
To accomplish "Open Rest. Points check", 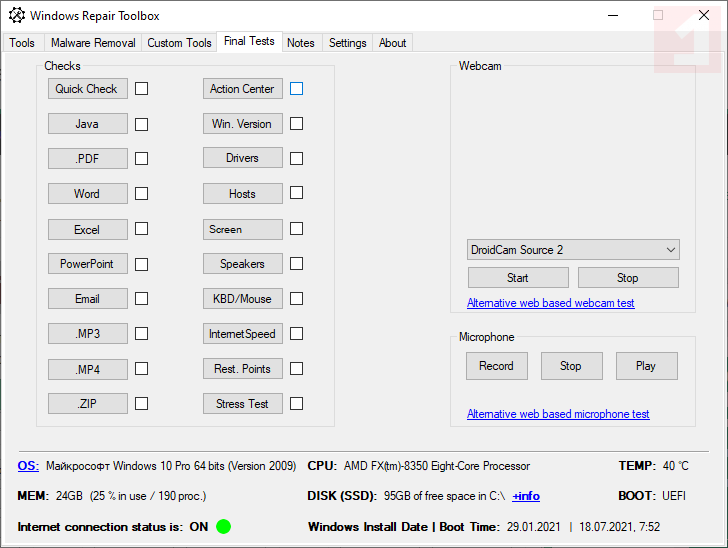I will click(x=243, y=369).
